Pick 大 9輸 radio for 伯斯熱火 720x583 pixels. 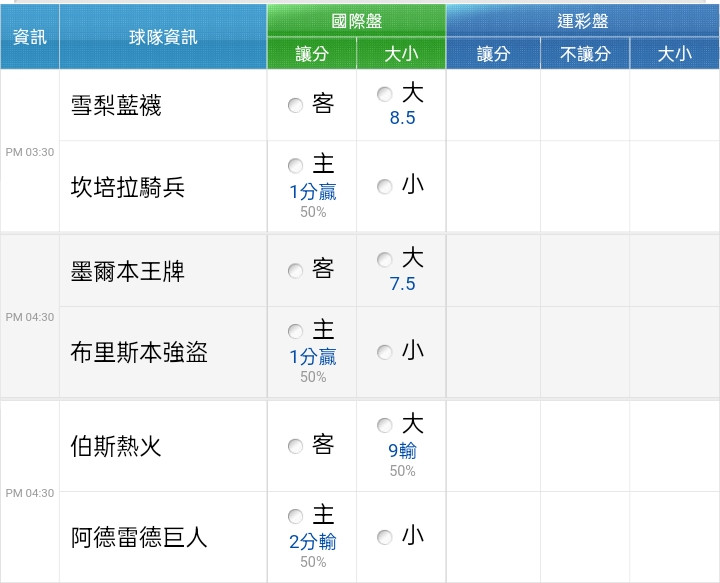385,426
